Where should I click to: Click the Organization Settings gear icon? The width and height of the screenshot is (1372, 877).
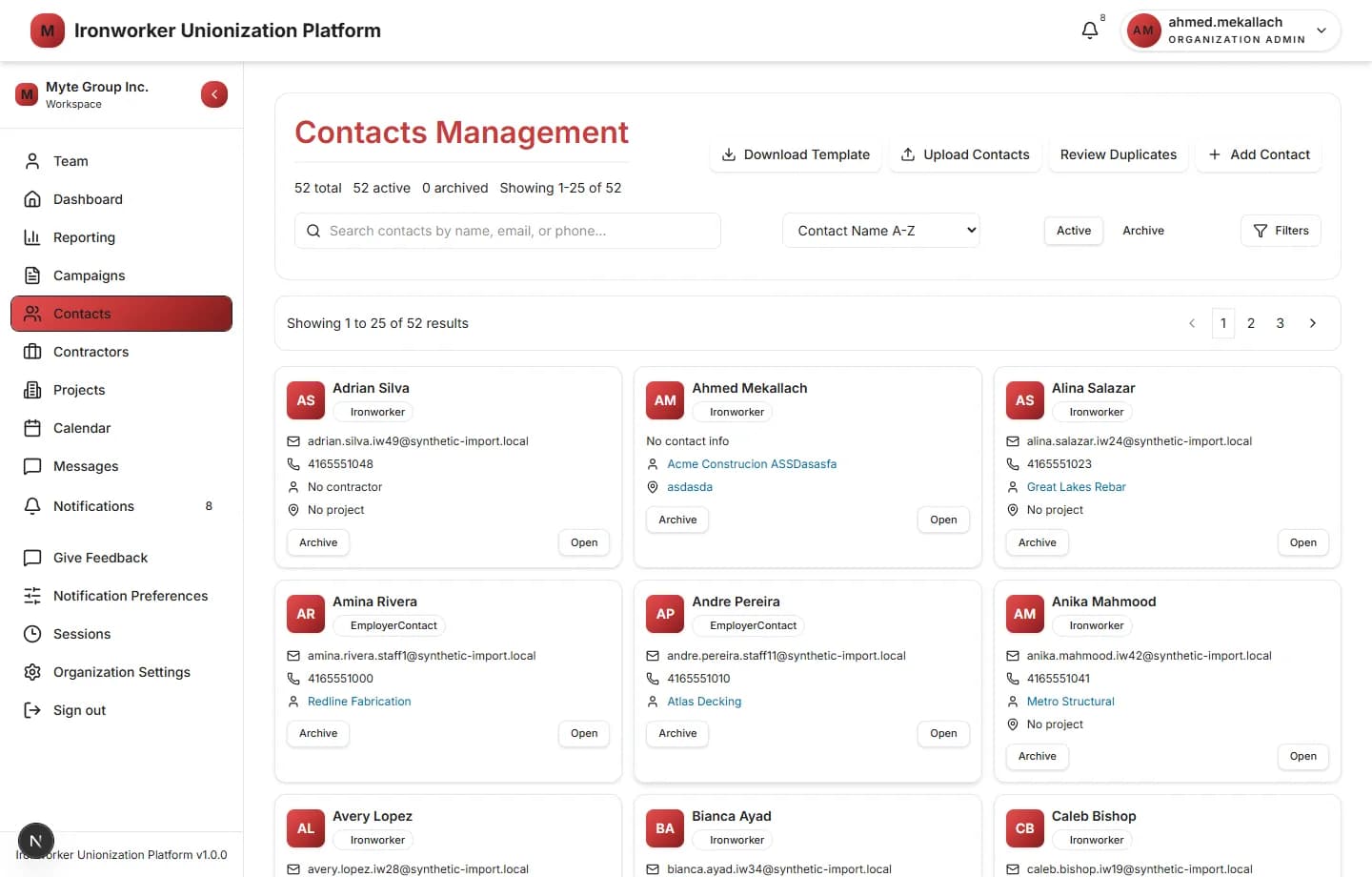(32, 672)
